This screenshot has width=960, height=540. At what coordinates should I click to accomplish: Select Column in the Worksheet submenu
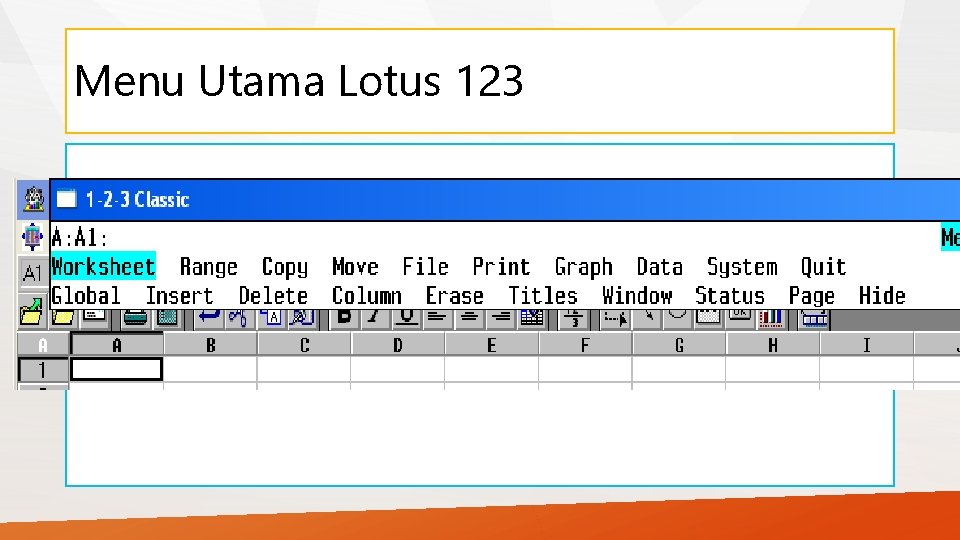[x=367, y=296]
